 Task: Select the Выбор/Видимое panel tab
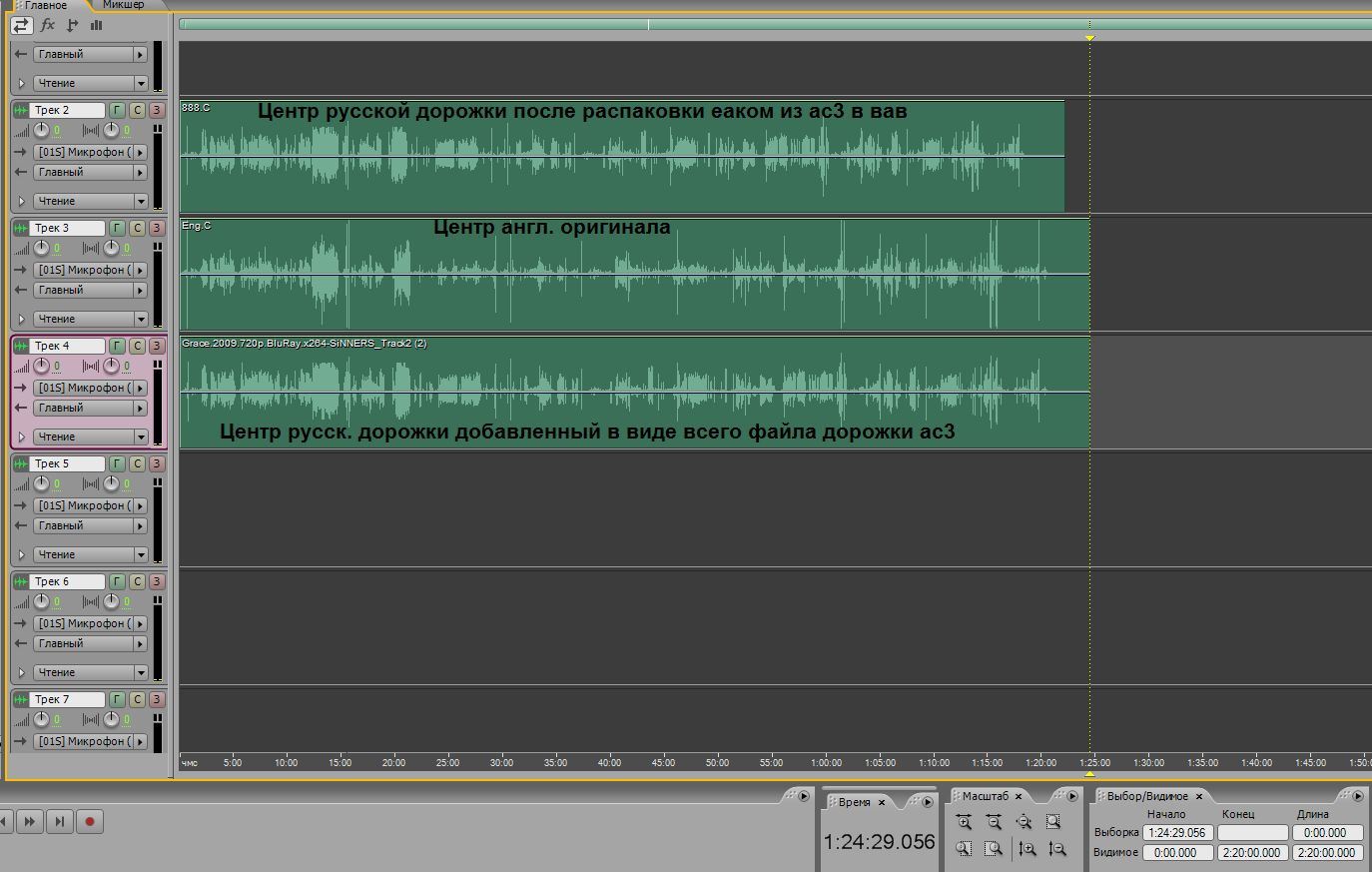click(1147, 796)
